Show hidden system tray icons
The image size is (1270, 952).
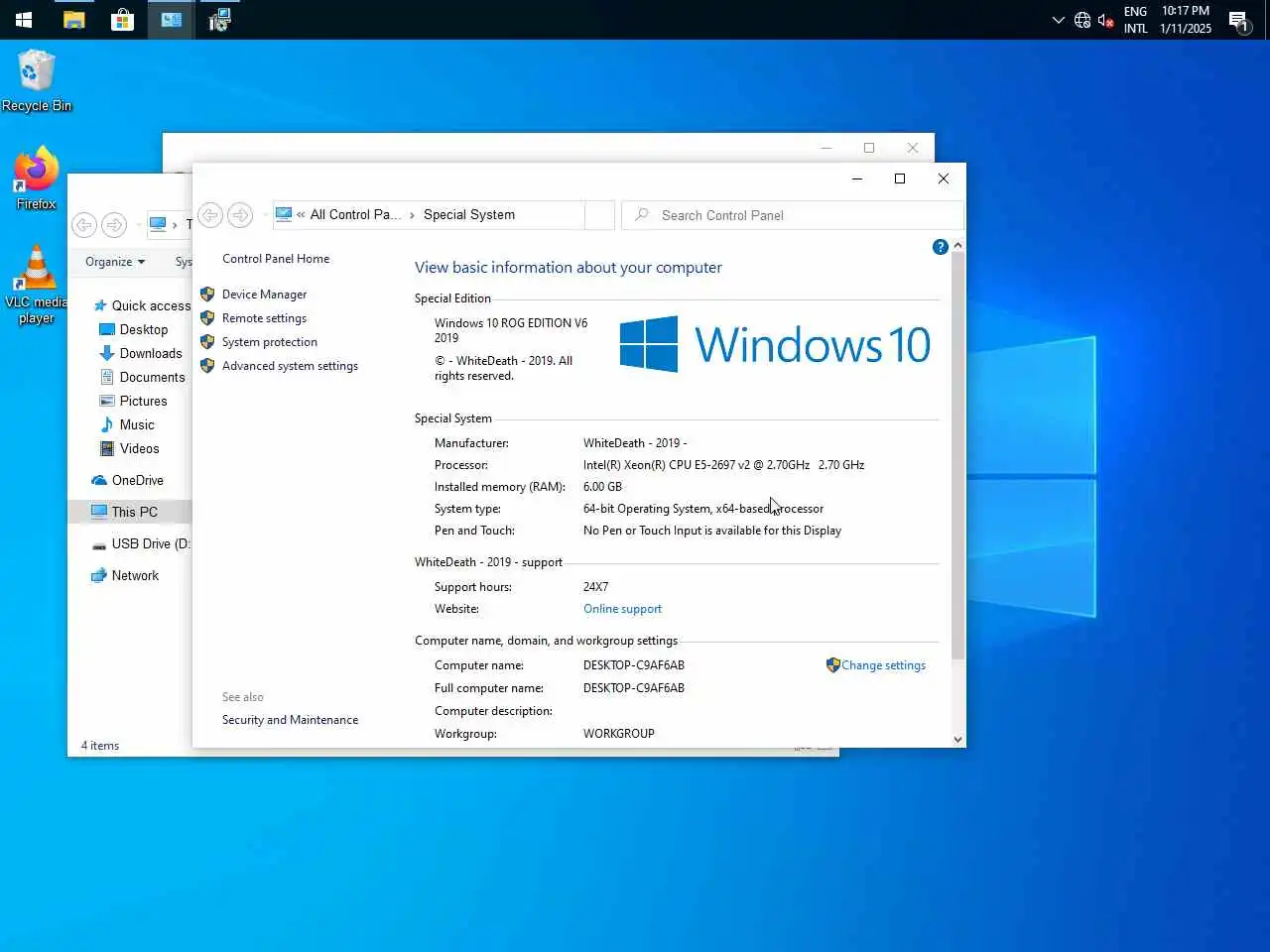click(1058, 20)
